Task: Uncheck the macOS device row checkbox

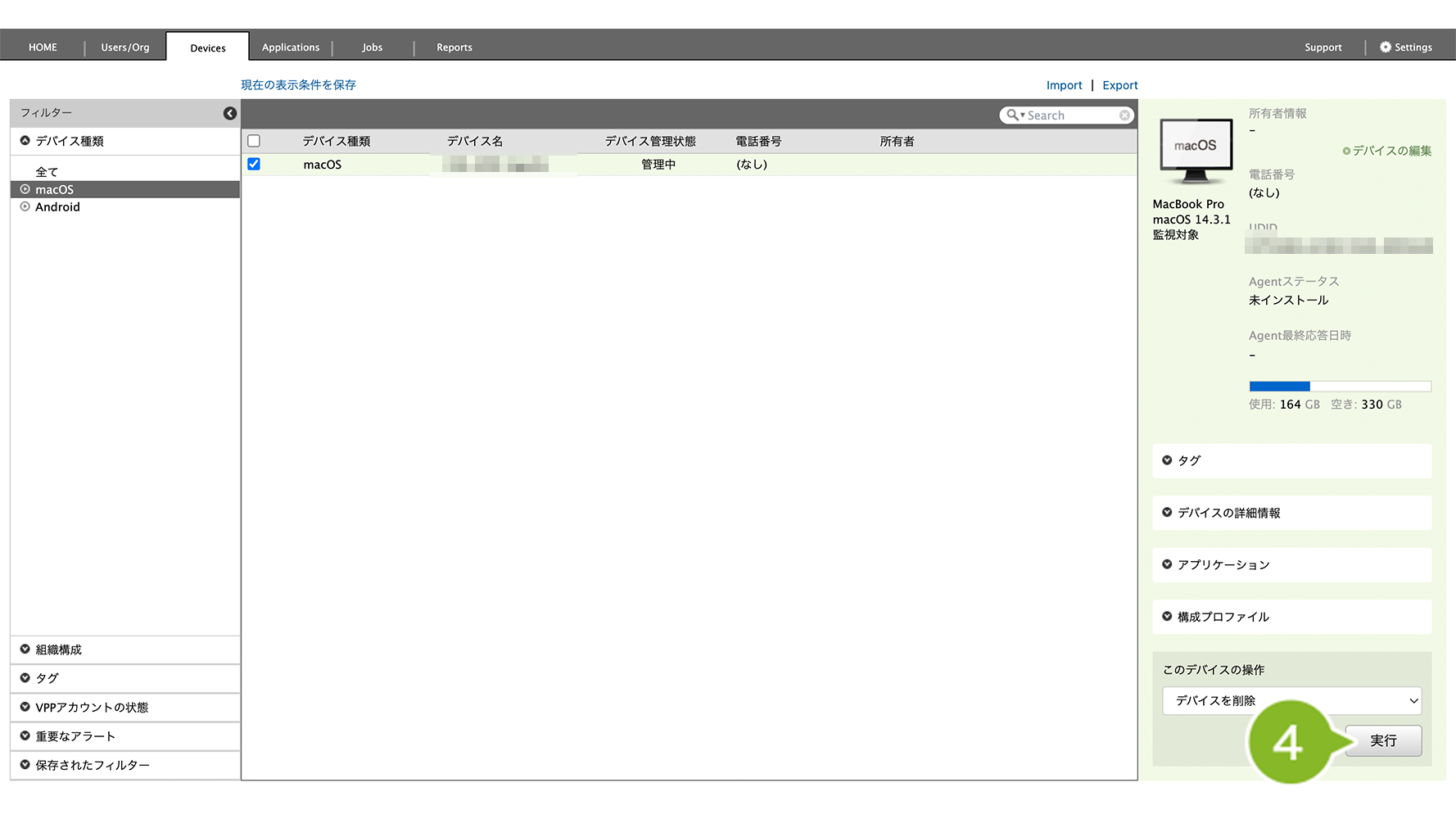Action: click(254, 164)
